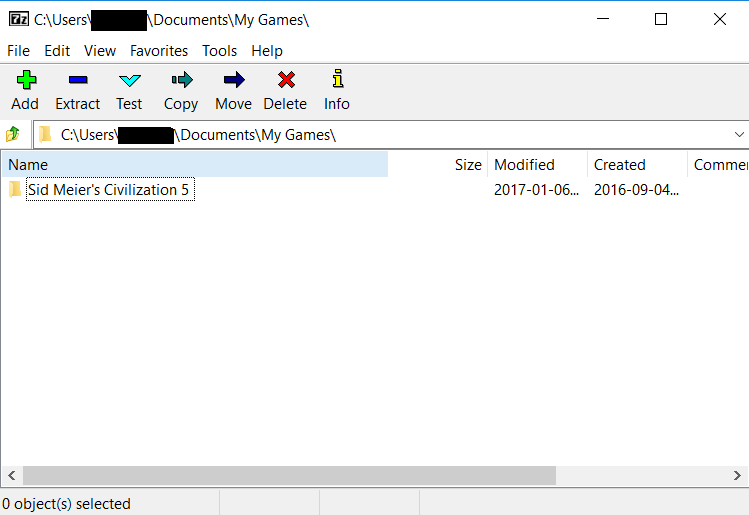Click the Move arrow icon

pos(234,80)
